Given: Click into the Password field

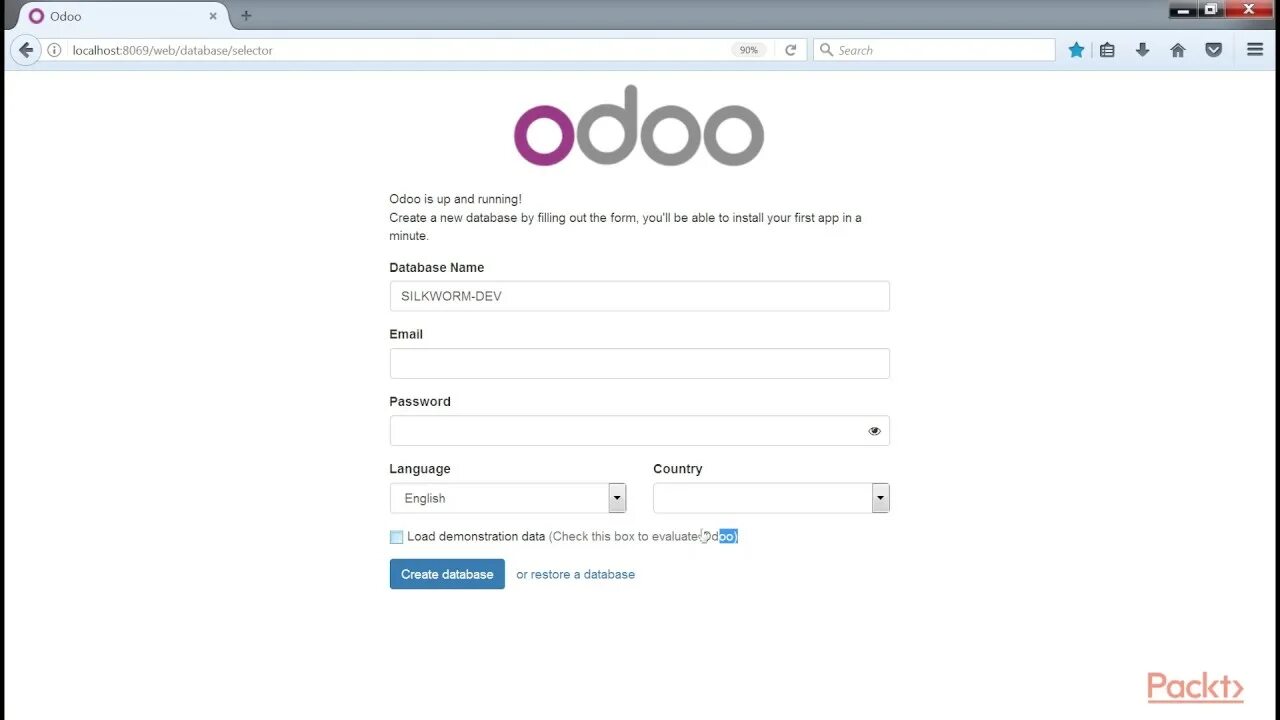Looking at the screenshot, I should (639, 431).
